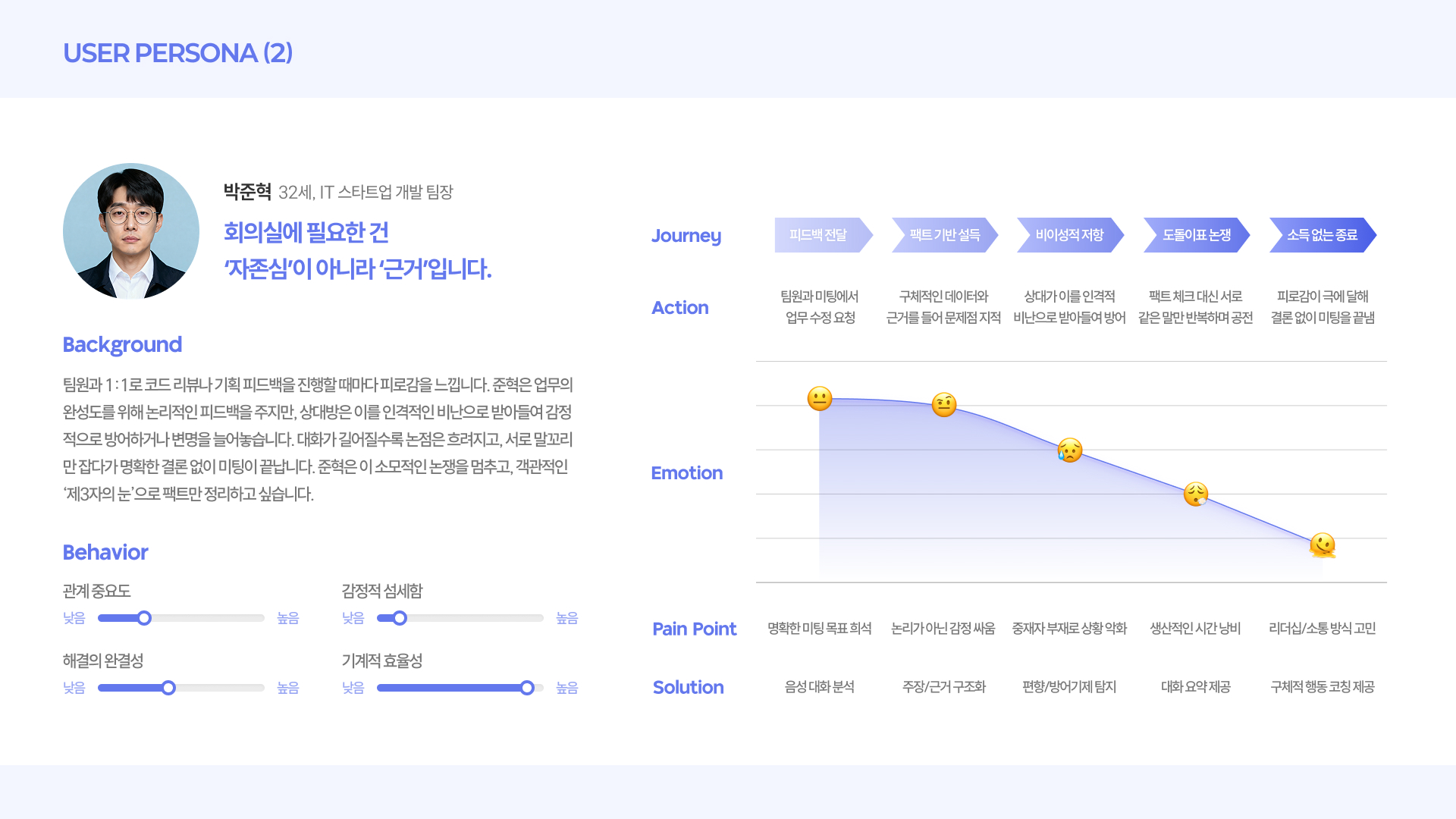The image size is (1456, 819).
Task: Click the USER PERSONA (2) title
Action: click(177, 53)
